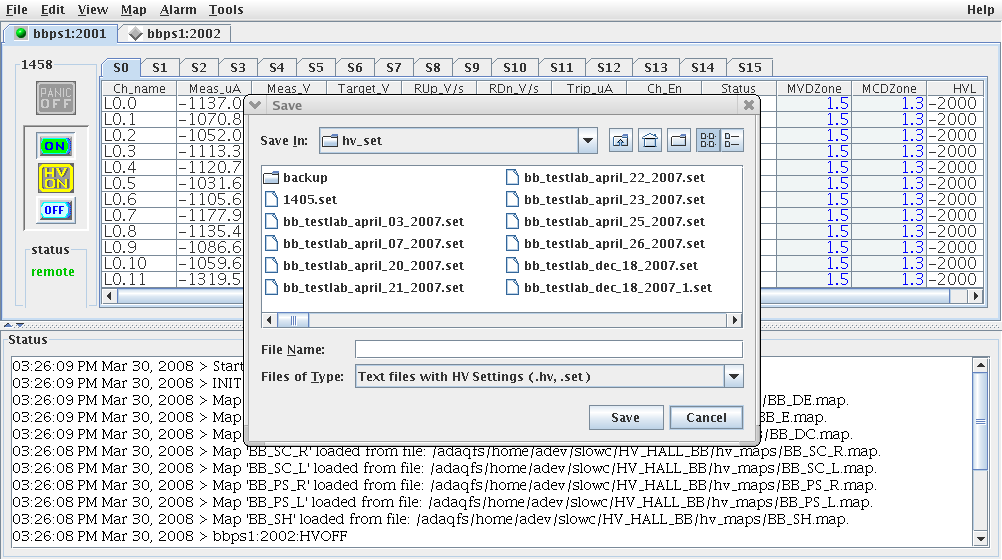Select bb_testlab_april_25_2007.set file
This screenshot has height=560, width=1002.
coord(605,222)
